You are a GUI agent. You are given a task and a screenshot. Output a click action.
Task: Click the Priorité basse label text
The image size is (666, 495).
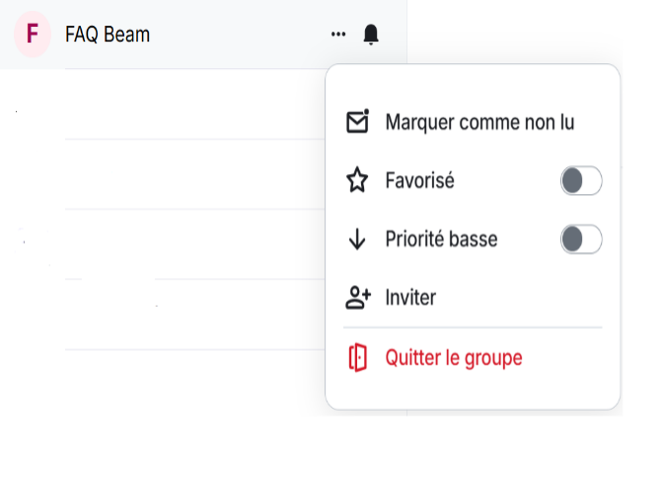click(x=441, y=239)
